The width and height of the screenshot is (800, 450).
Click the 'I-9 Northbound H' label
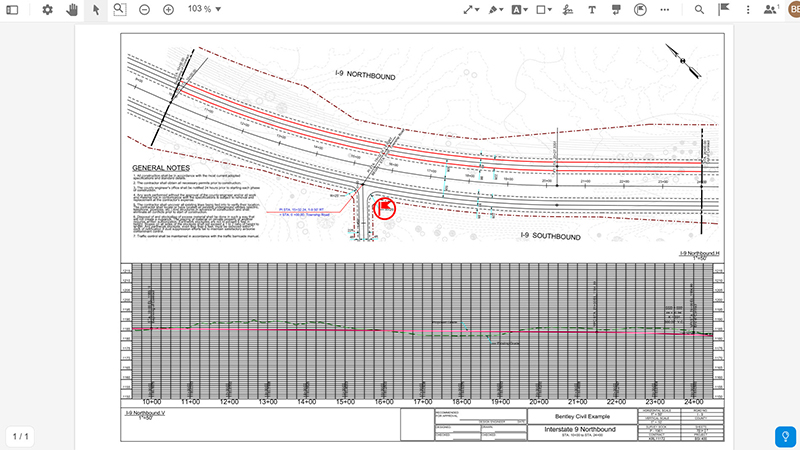pyautogui.click(x=699, y=253)
